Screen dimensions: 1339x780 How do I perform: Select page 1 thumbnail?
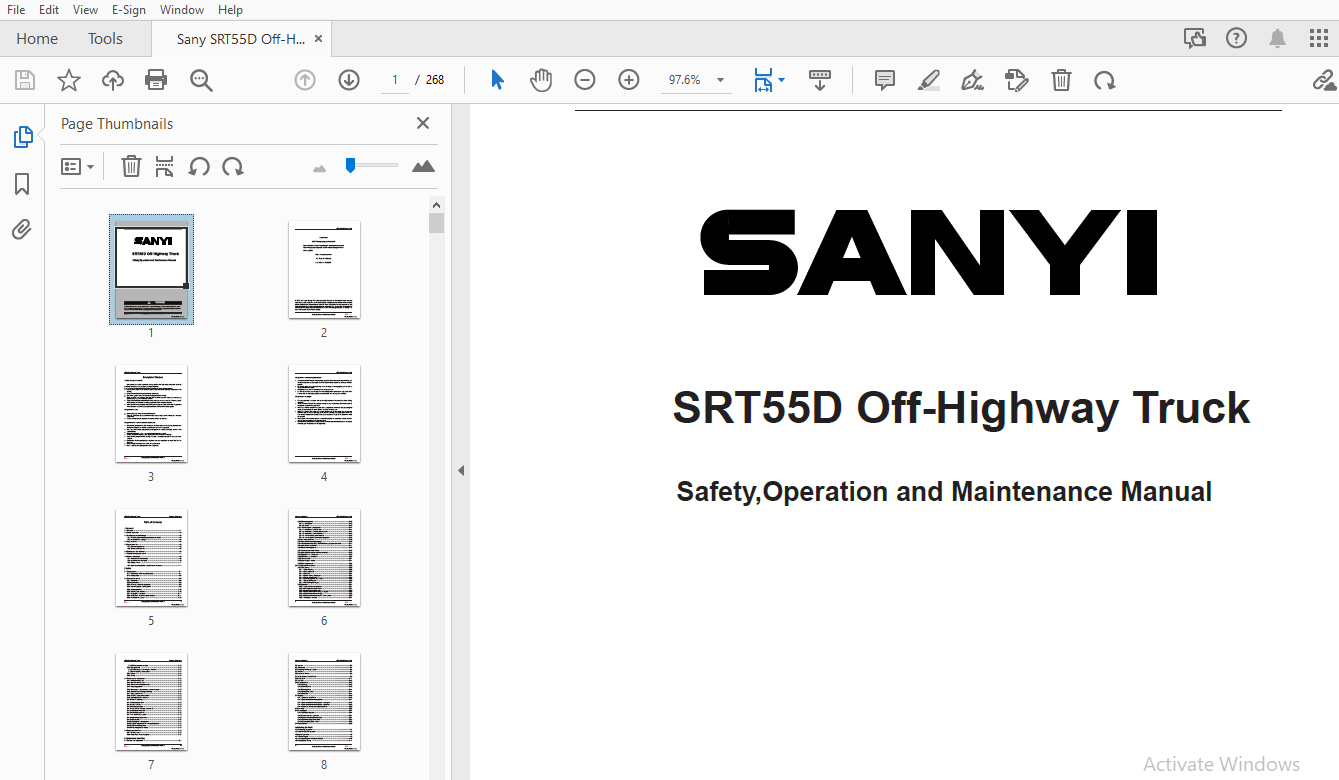151,269
